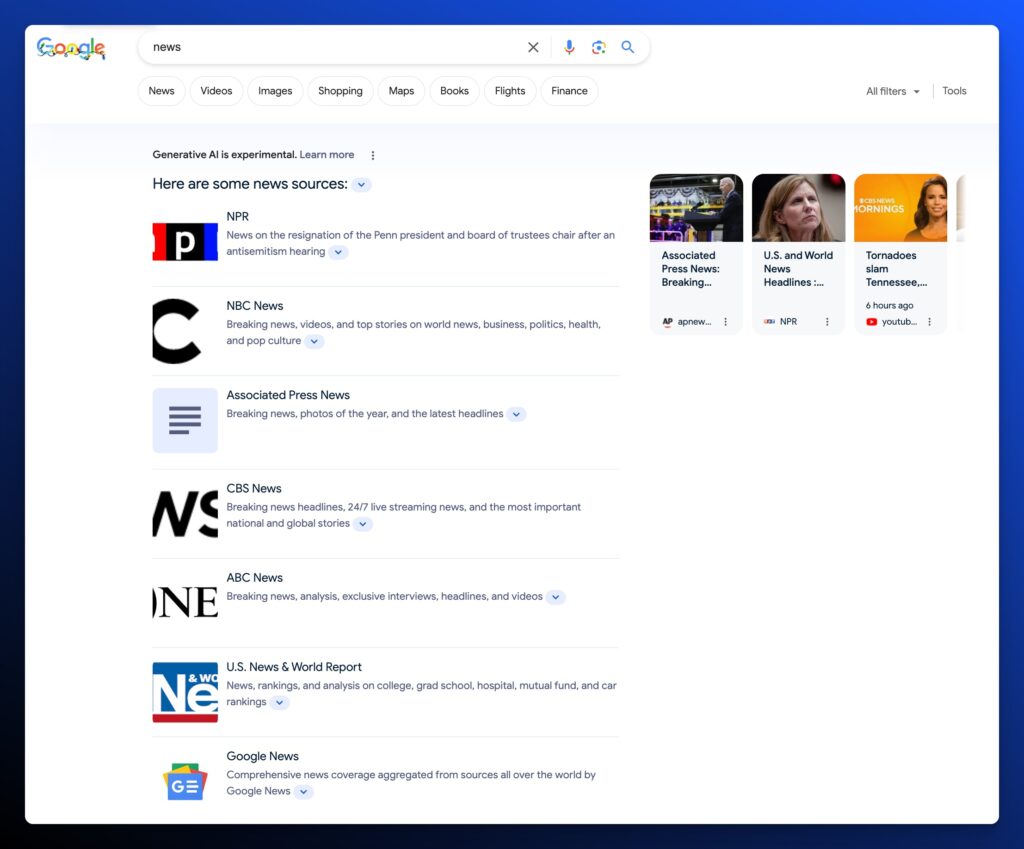
Task: Open the Google News icon thumbnail
Action: pyautogui.click(x=185, y=781)
